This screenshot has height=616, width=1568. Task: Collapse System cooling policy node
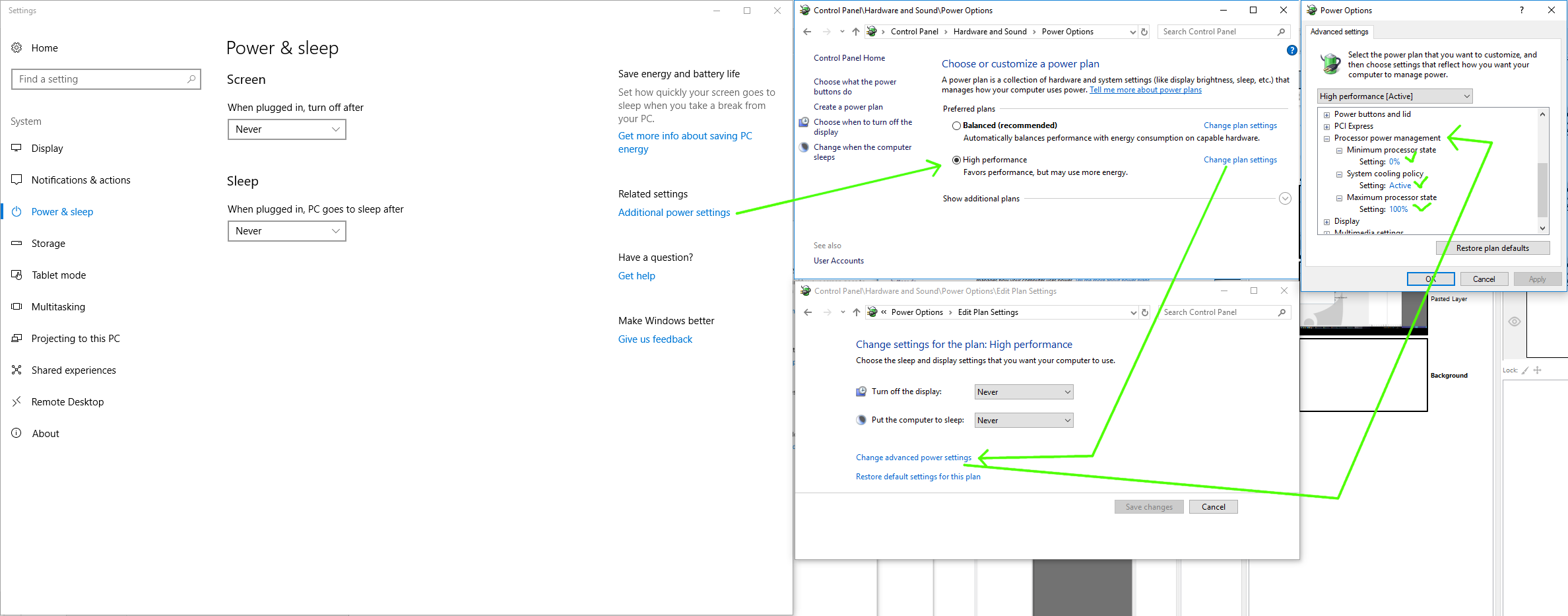(1339, 174)
